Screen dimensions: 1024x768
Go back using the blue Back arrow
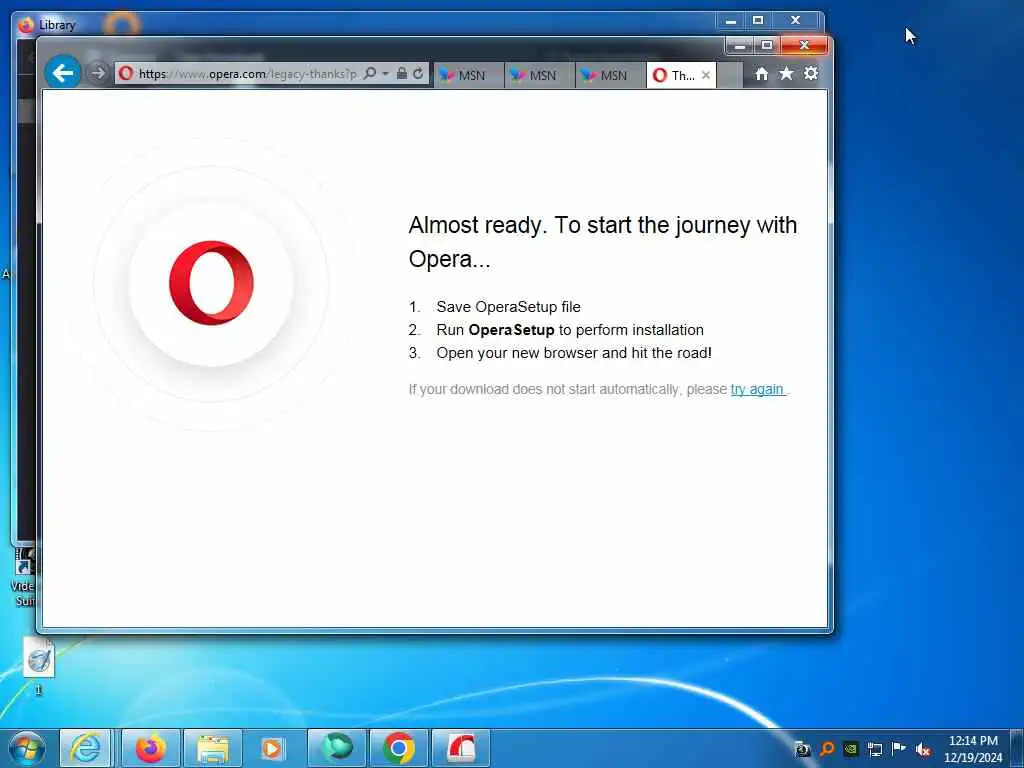click(63, 72)
